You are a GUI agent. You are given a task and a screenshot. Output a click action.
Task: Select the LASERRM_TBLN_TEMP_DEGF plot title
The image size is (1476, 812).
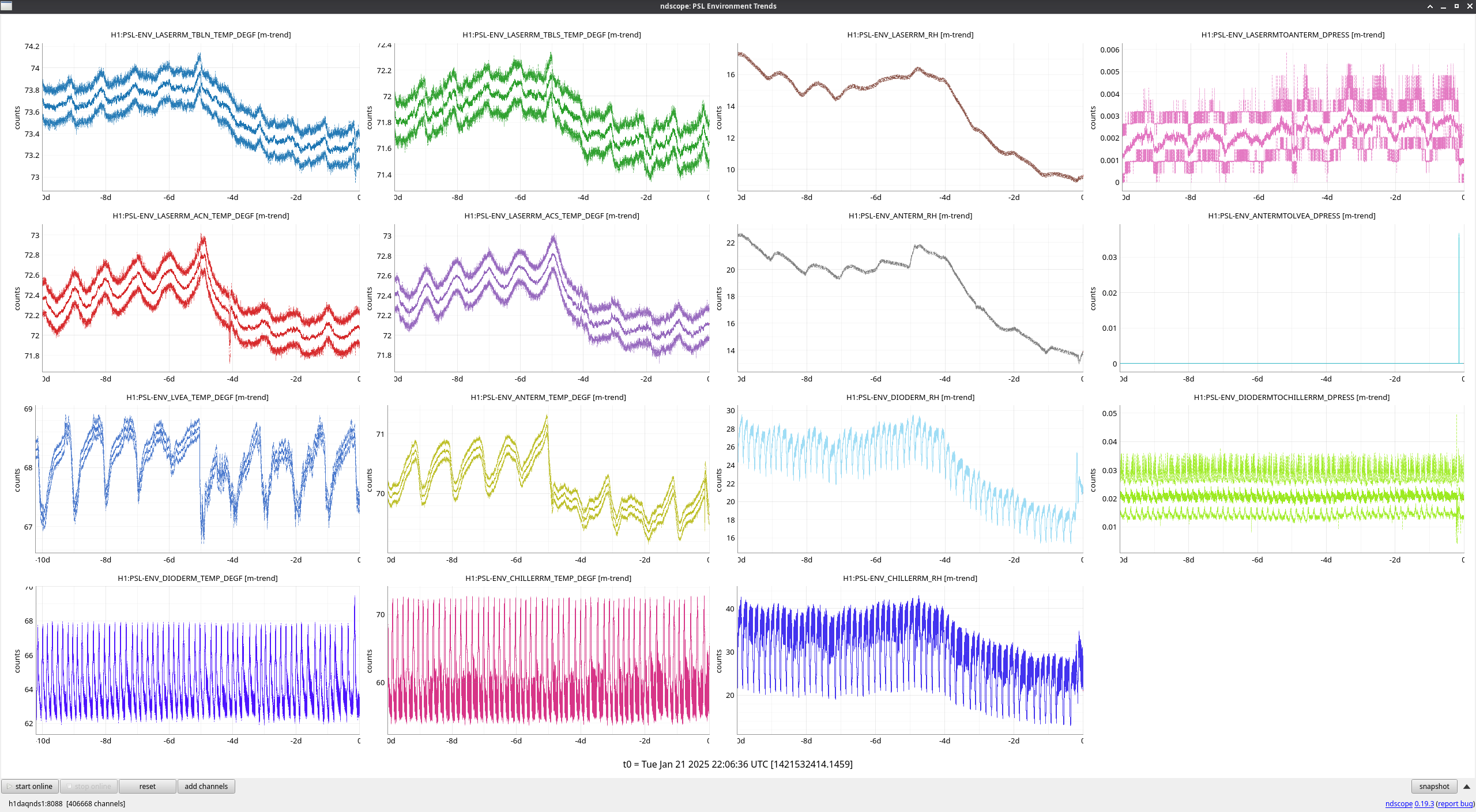pyautogui.click(x=201, y=35)
